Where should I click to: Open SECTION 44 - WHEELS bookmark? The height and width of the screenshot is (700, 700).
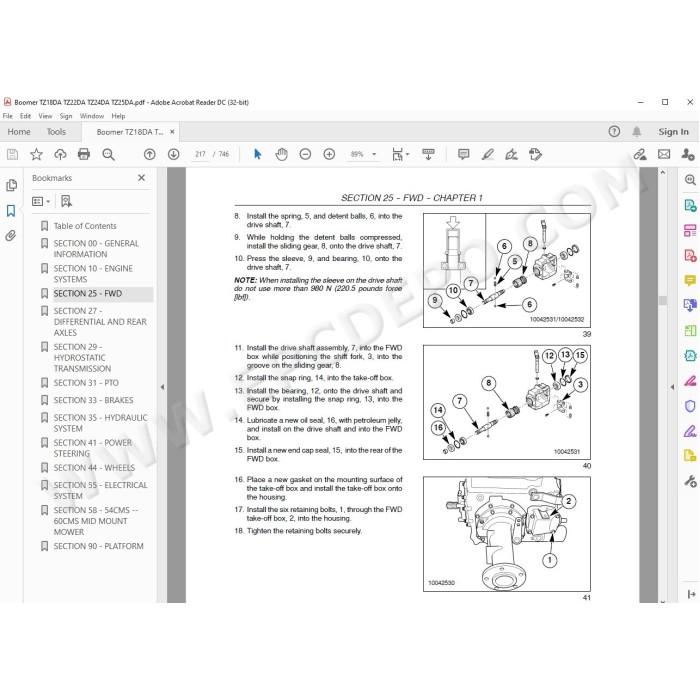click(94, 467)
